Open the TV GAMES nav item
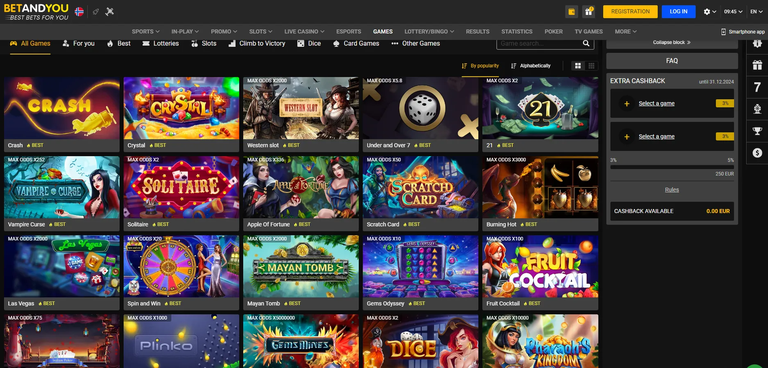This screenshot has height=368, width=768. (x=589, y=31)
